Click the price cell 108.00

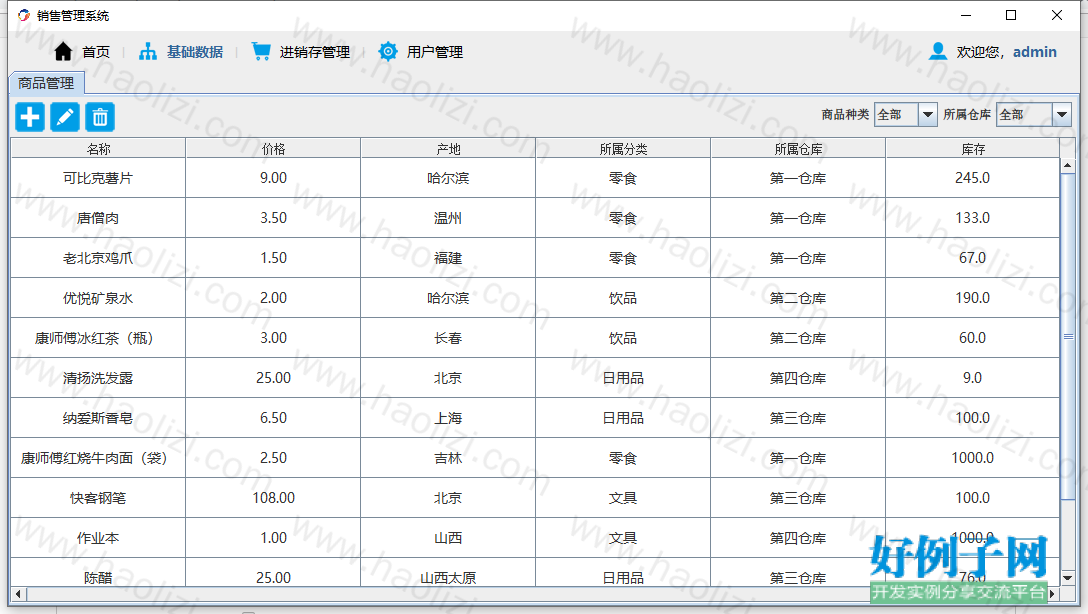pos(273,498)
